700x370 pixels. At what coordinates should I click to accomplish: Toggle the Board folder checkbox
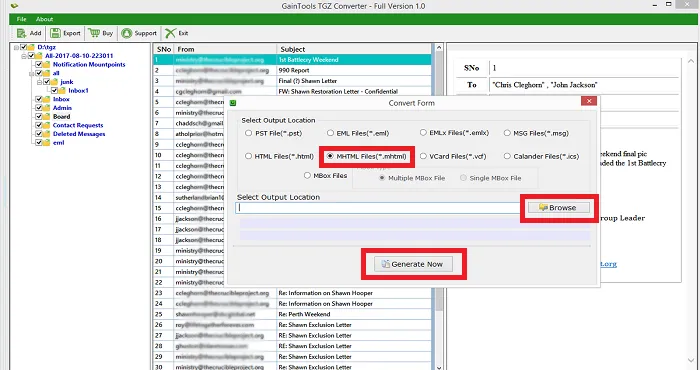pos(39,117)
